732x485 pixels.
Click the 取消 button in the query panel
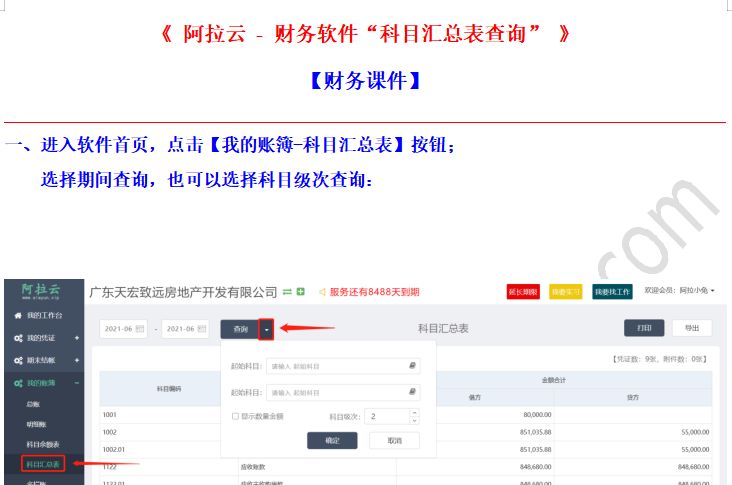(x=394, y=441)
